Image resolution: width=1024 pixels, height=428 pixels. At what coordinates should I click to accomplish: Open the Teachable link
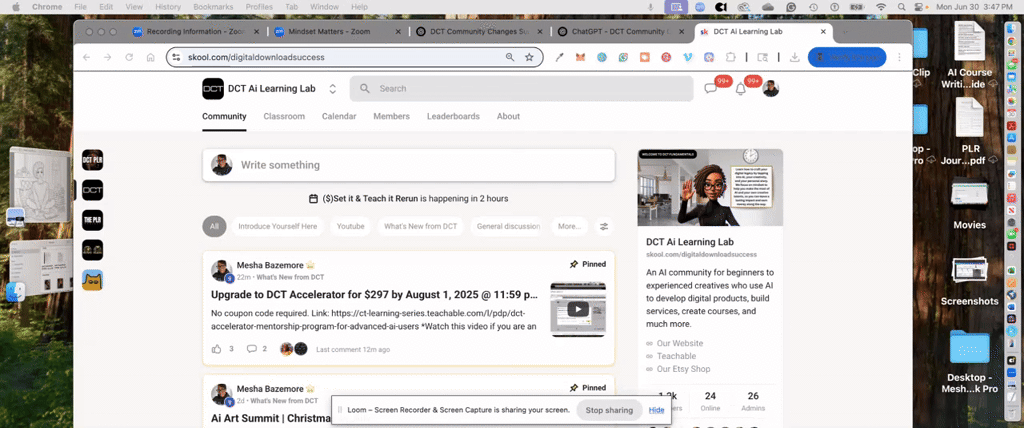(x=677, y=356)
